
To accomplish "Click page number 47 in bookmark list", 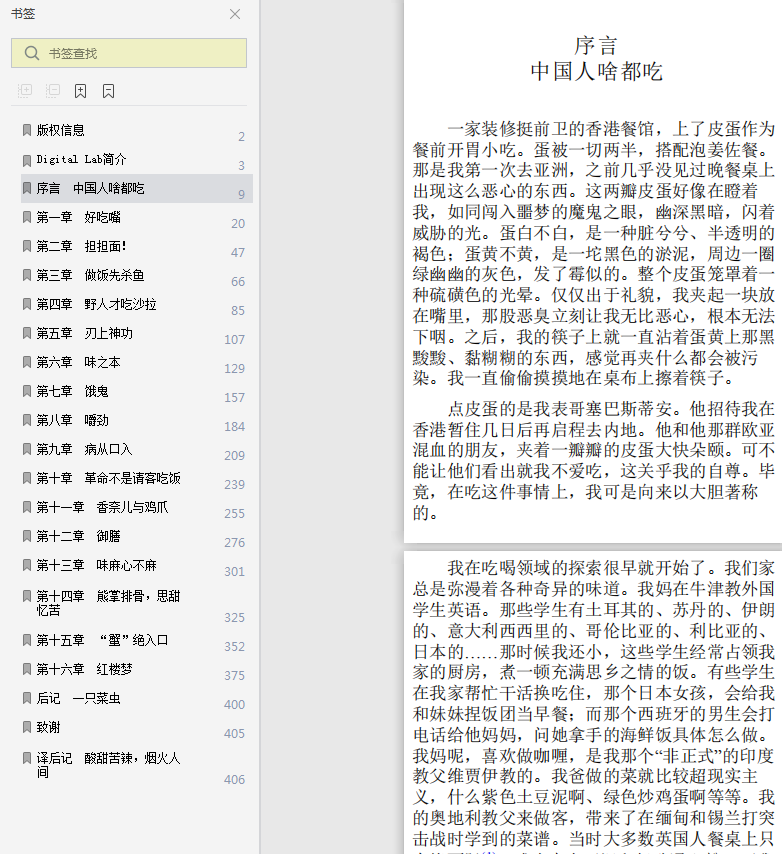I will point(238,253).
